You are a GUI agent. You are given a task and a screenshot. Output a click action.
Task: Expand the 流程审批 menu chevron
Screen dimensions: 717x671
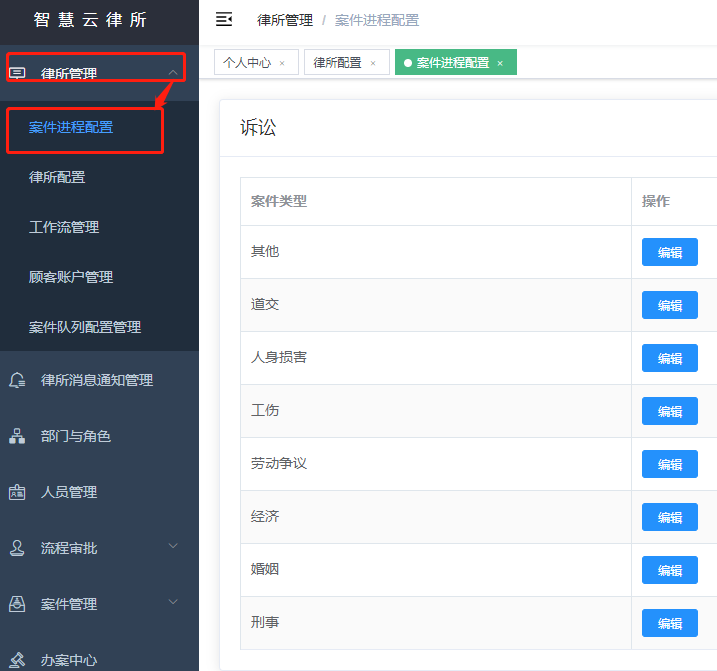tap(173, 546)
